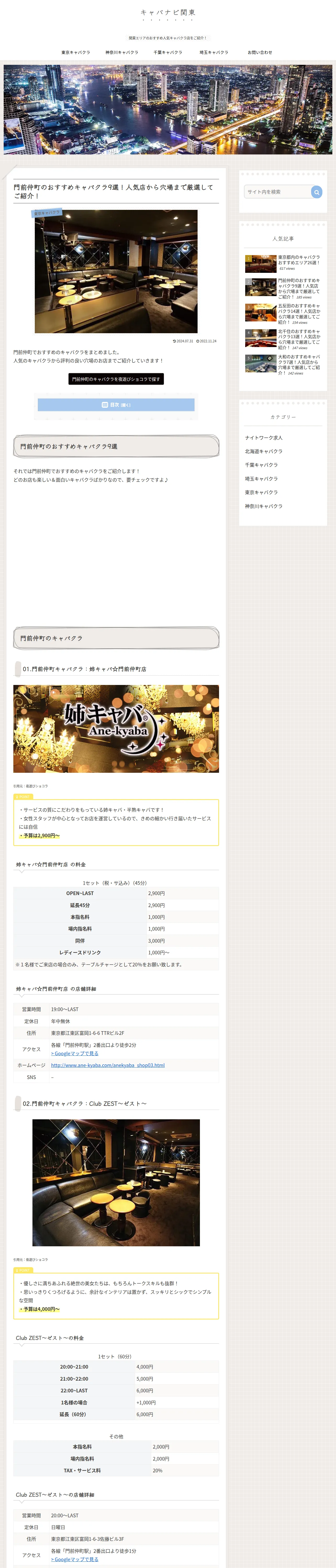This screenshot has width=336, height=1568.
Task: Open popular article thumbnail ranked 1
Action: point(260,264)
